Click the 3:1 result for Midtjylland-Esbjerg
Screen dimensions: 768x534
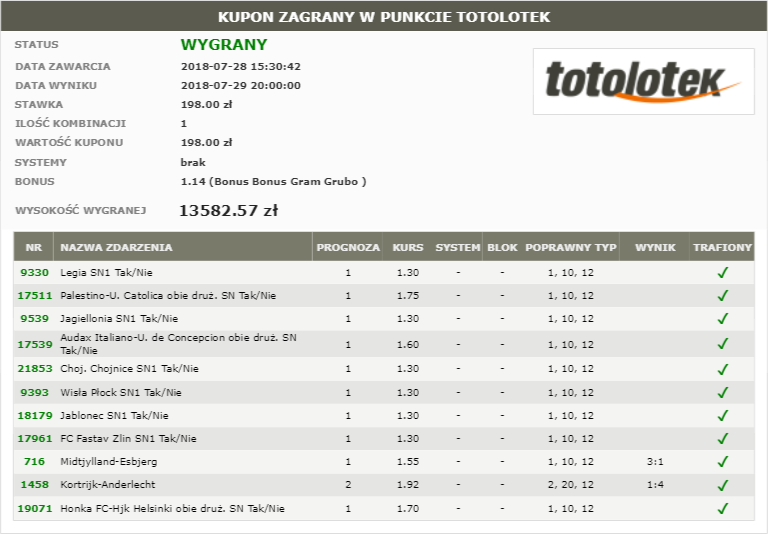[x=655, y=461]
